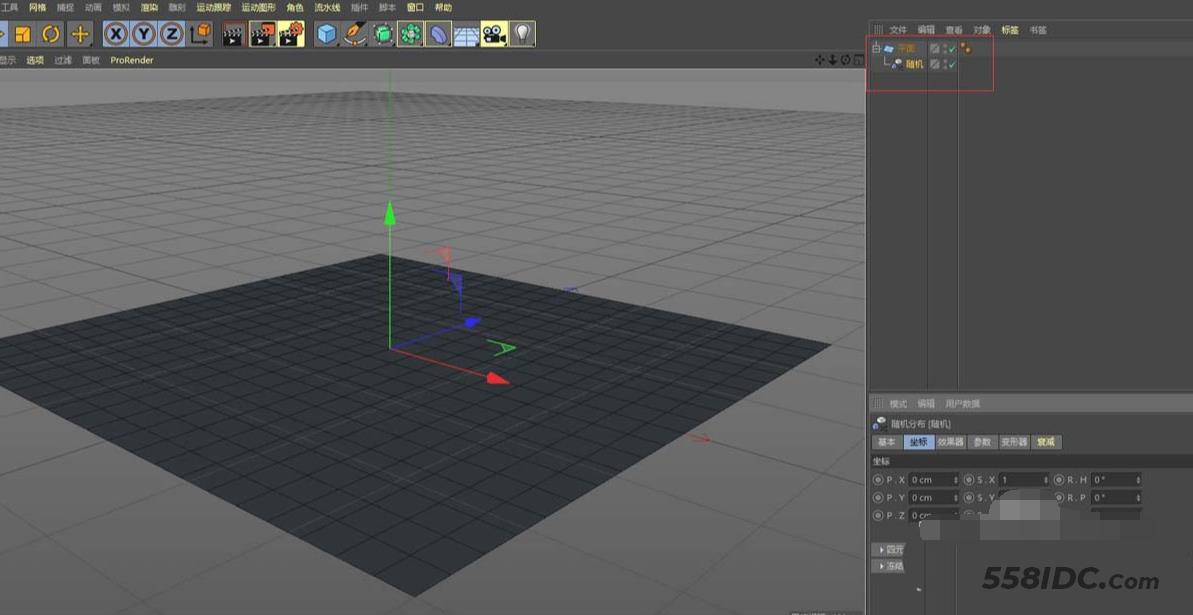Open the 网格 menu
The height and width of the screenshot is (615, 1193).
pos(37,7)
